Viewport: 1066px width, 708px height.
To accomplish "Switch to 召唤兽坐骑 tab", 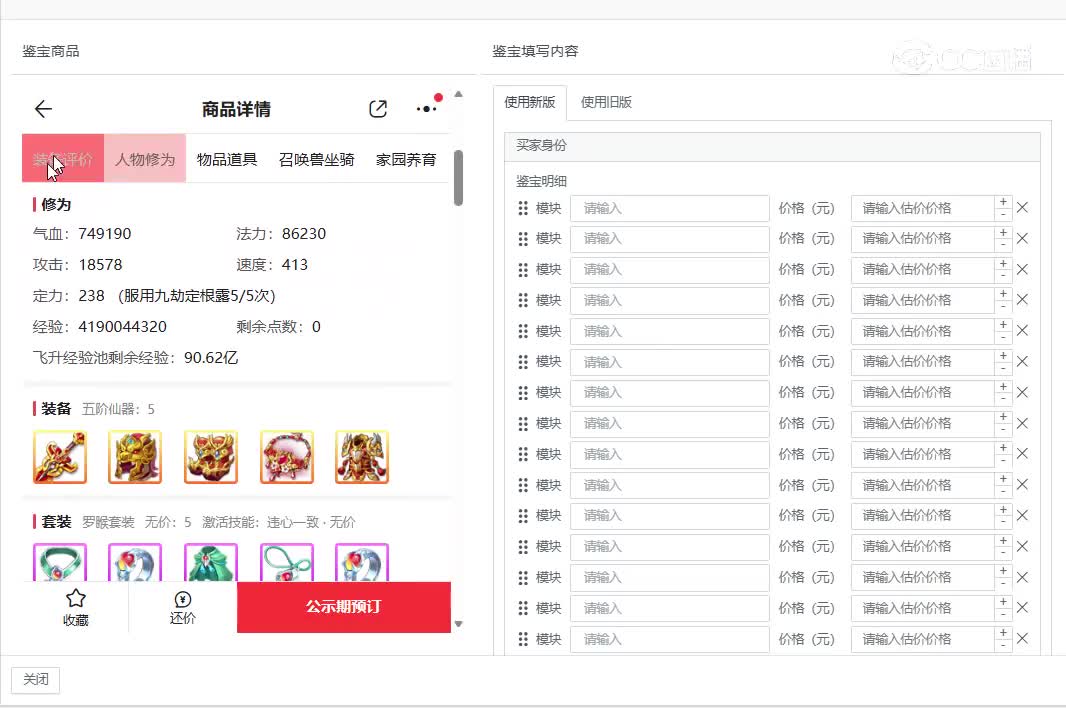I will pyautogui.click(x=316, y=159).
